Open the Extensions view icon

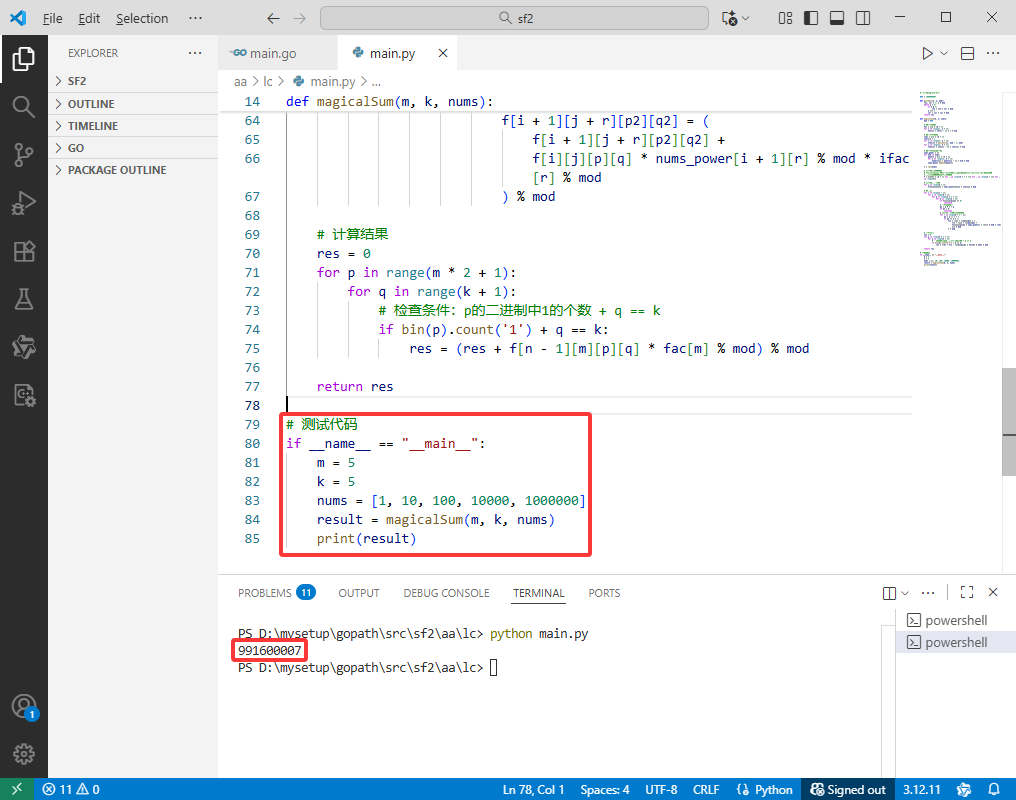coord(24,251)
